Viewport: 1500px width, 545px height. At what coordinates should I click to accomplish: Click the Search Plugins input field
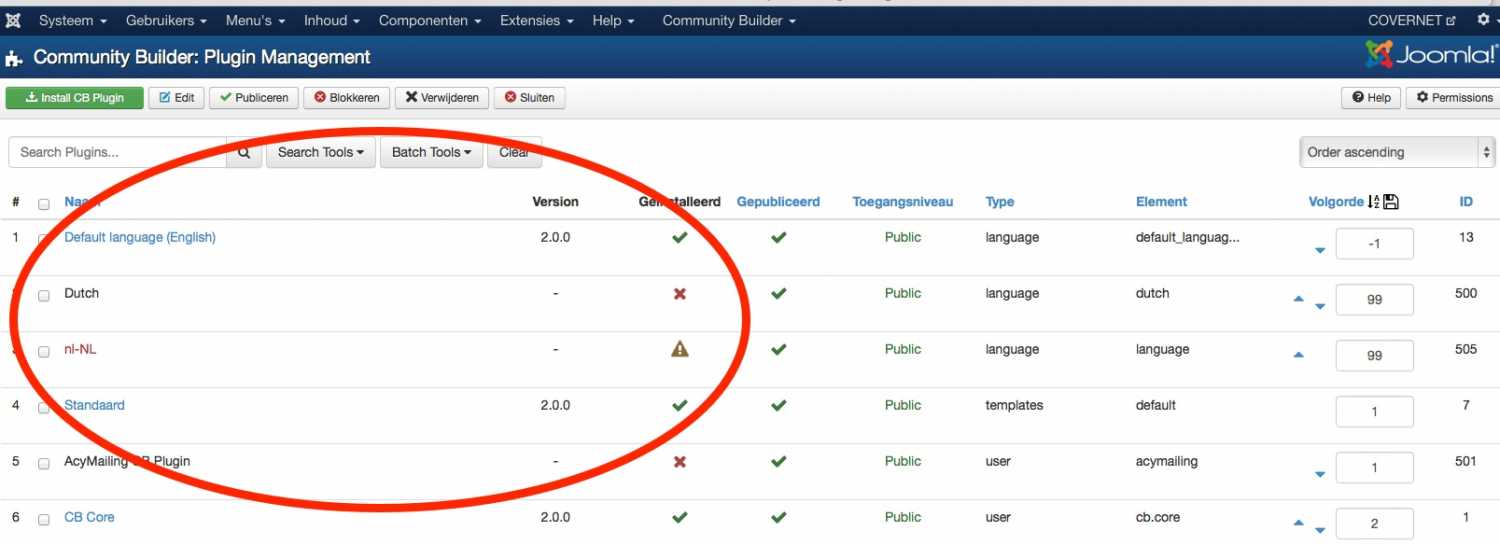(x=118, y=152)
